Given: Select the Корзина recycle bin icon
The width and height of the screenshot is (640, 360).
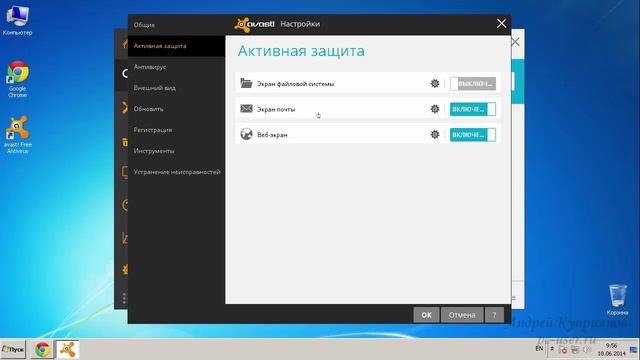Looking at the screenshot, I should (618, 300).
